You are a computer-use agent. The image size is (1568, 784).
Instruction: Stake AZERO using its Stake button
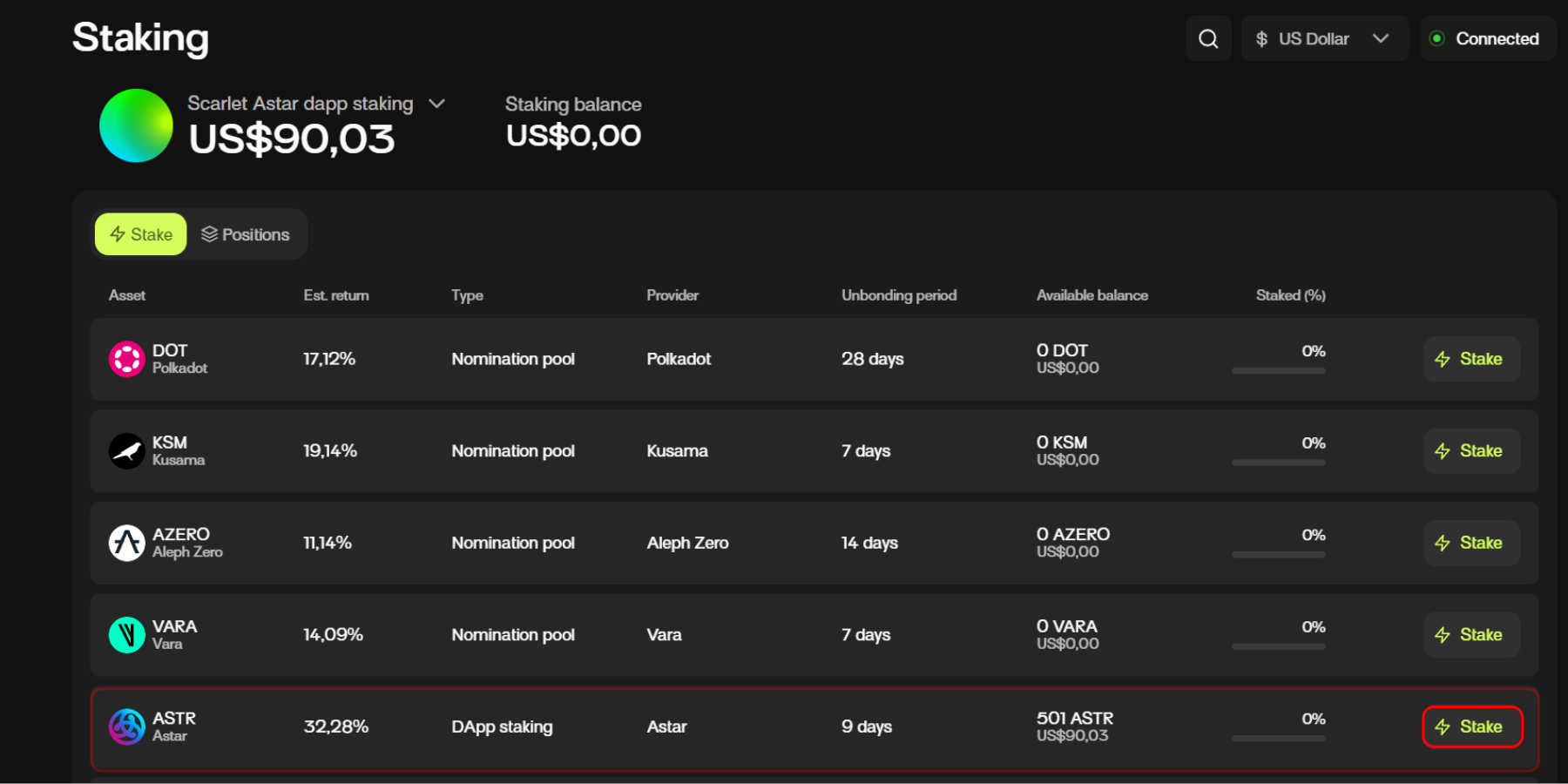(1471, 543)
